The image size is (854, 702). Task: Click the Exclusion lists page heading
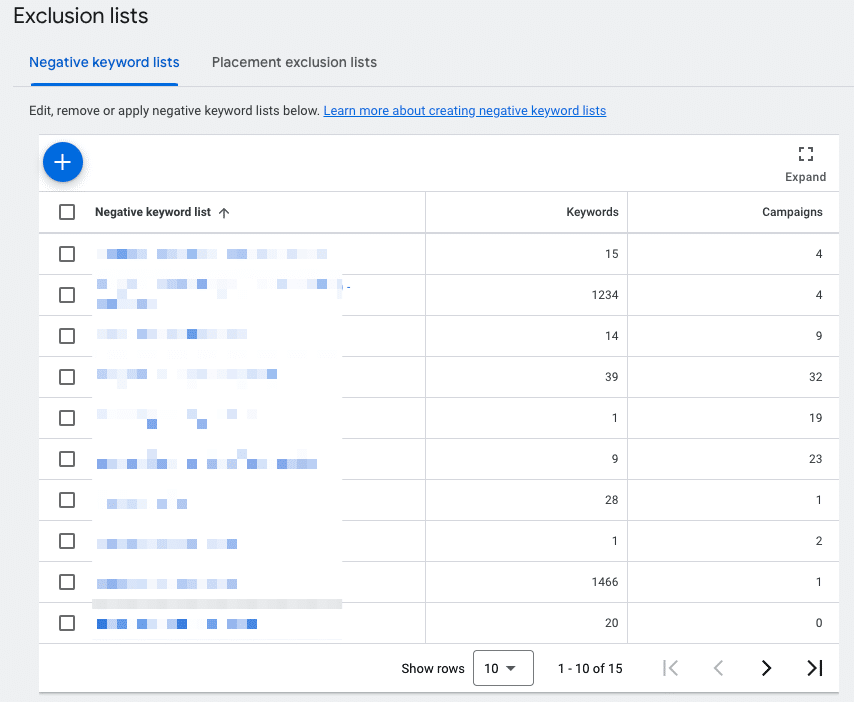click(x=81, y=16)
